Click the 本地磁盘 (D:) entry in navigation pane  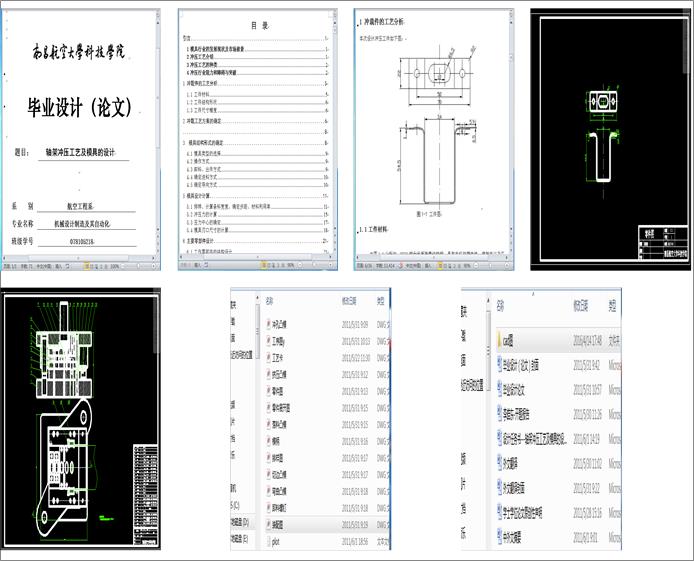[x=239, y=523]
